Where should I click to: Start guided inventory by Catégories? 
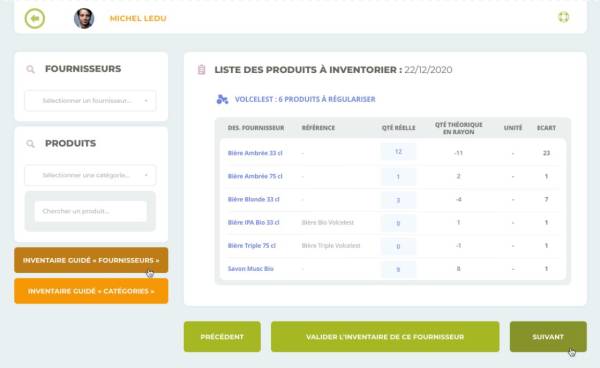point(91,291)
